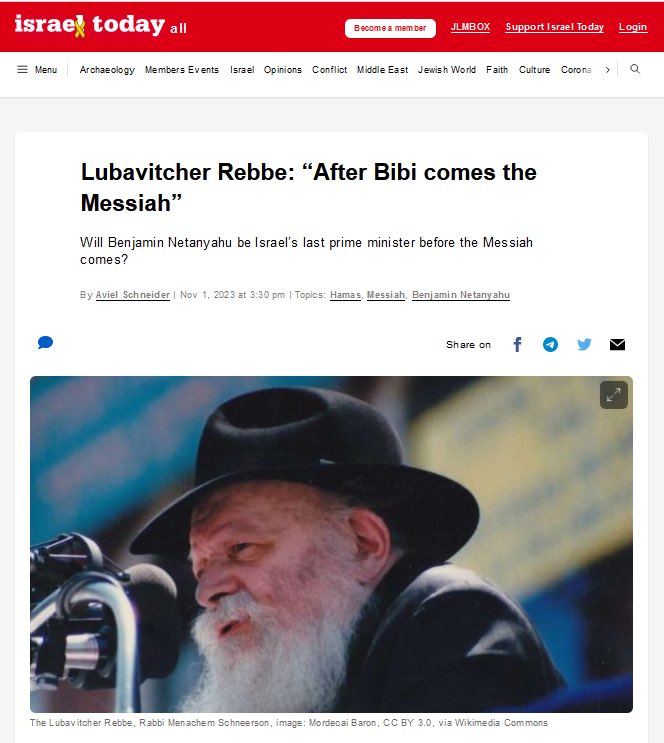
Task: Click Support Israel Today link
Action: [555, 27]
